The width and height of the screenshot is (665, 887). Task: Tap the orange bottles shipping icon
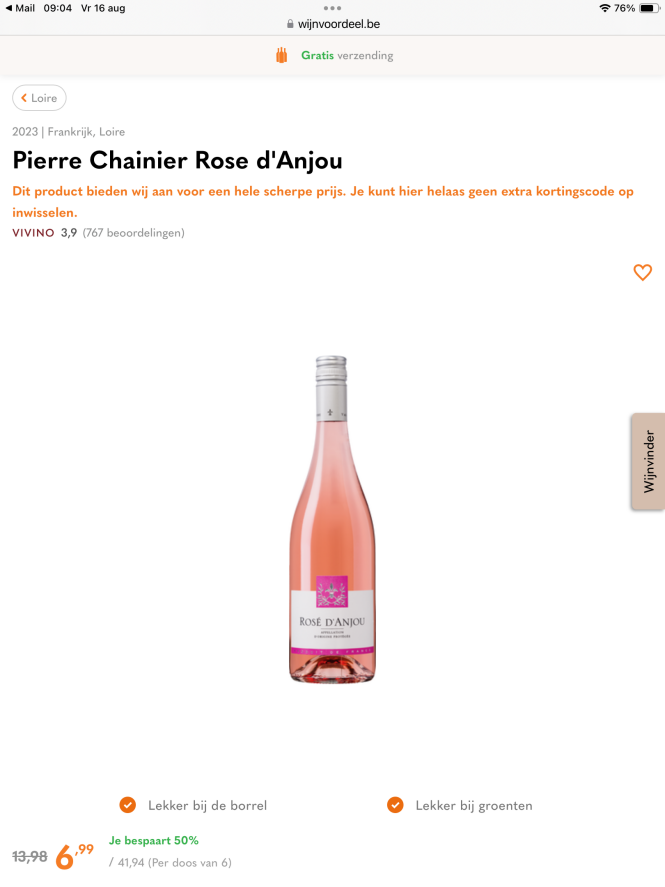[x=282, y=55]
